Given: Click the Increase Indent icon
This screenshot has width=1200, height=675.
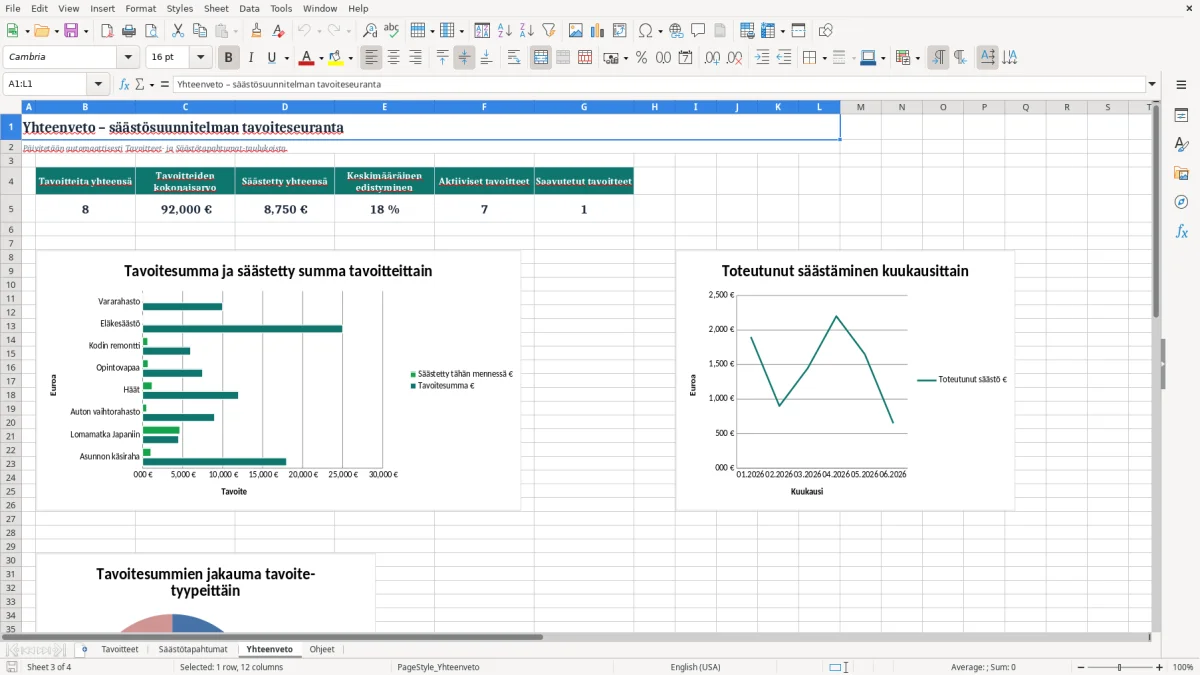Looking at the screenshot, I should [762, 57].
